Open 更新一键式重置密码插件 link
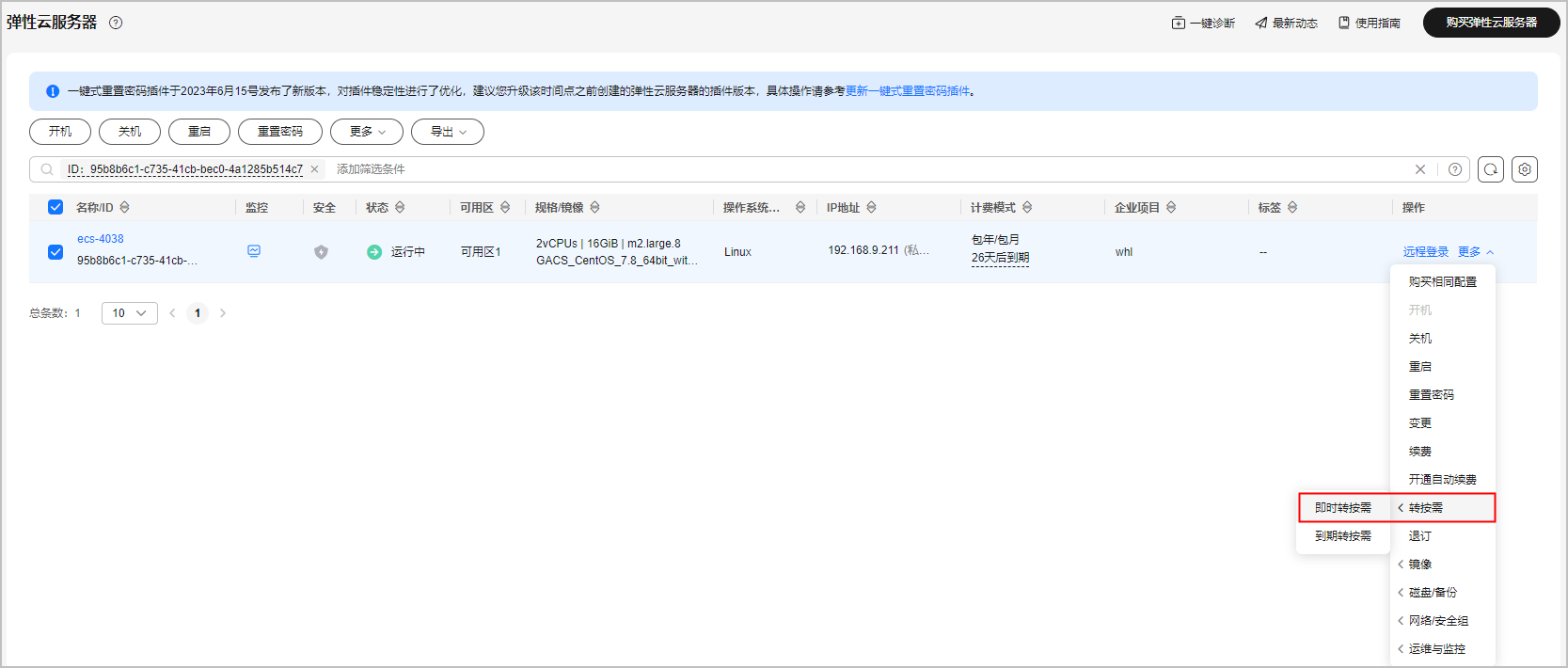 point(908,91)
